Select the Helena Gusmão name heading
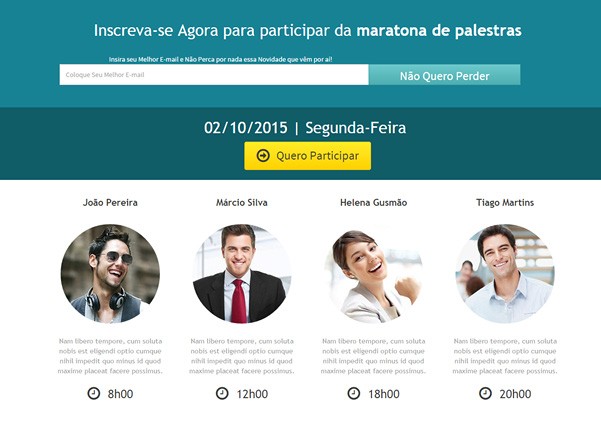 (374, 203)
